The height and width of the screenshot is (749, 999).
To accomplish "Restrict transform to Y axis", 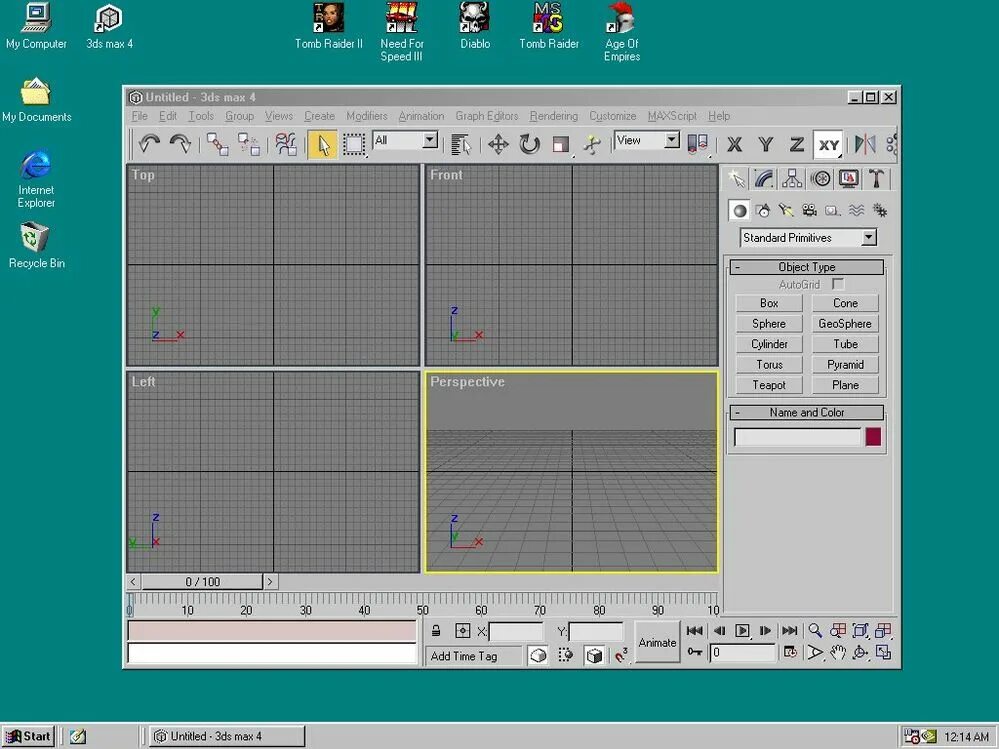I will coord(766,145).
